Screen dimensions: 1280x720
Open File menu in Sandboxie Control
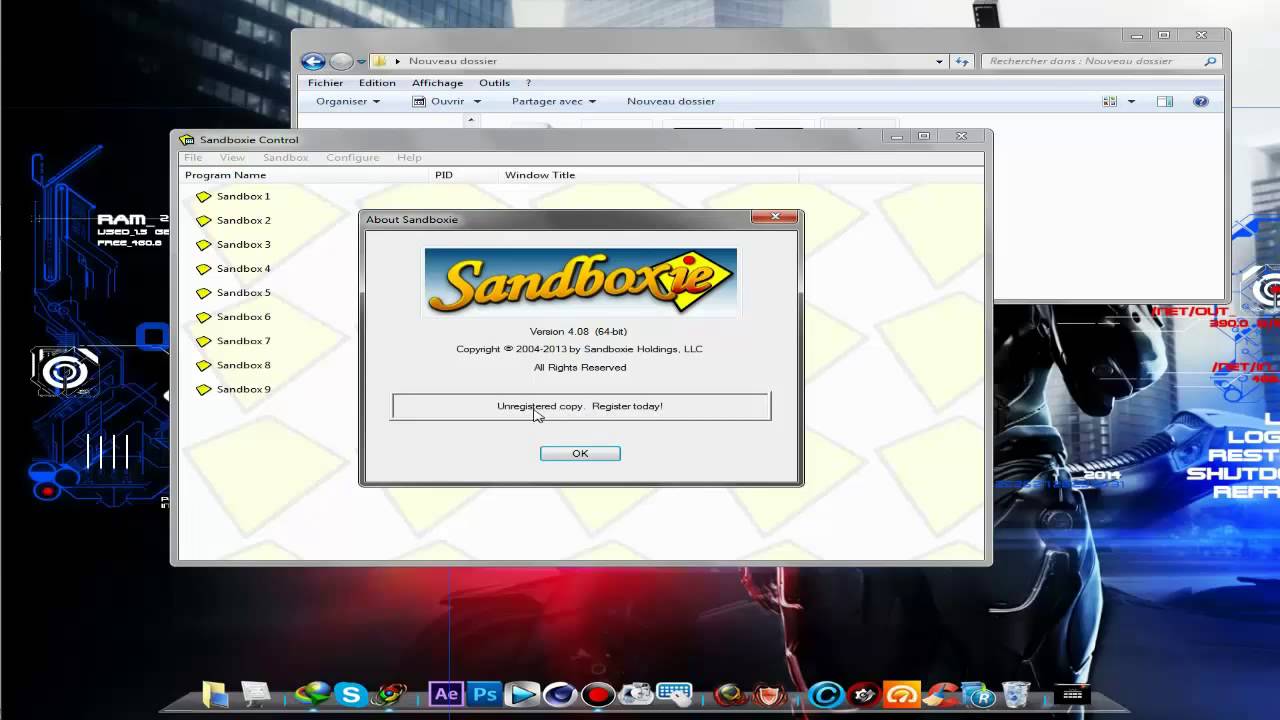coord(193,157)
